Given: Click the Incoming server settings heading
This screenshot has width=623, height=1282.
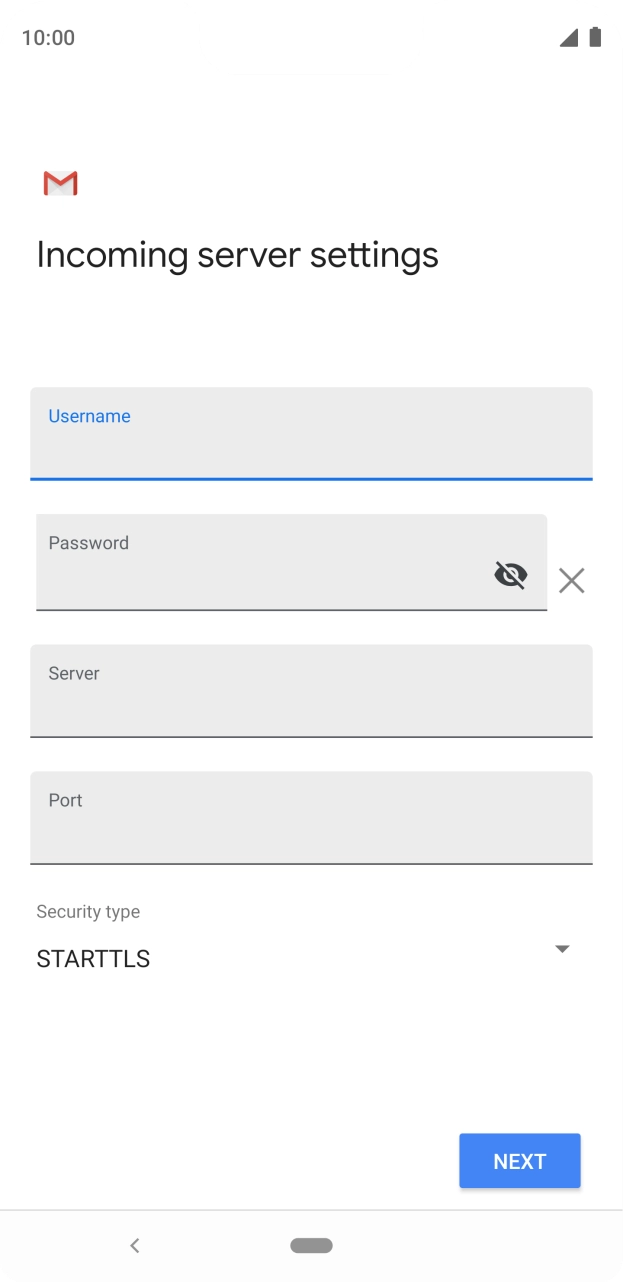Looking at the screenshot, I should (237, 255).
